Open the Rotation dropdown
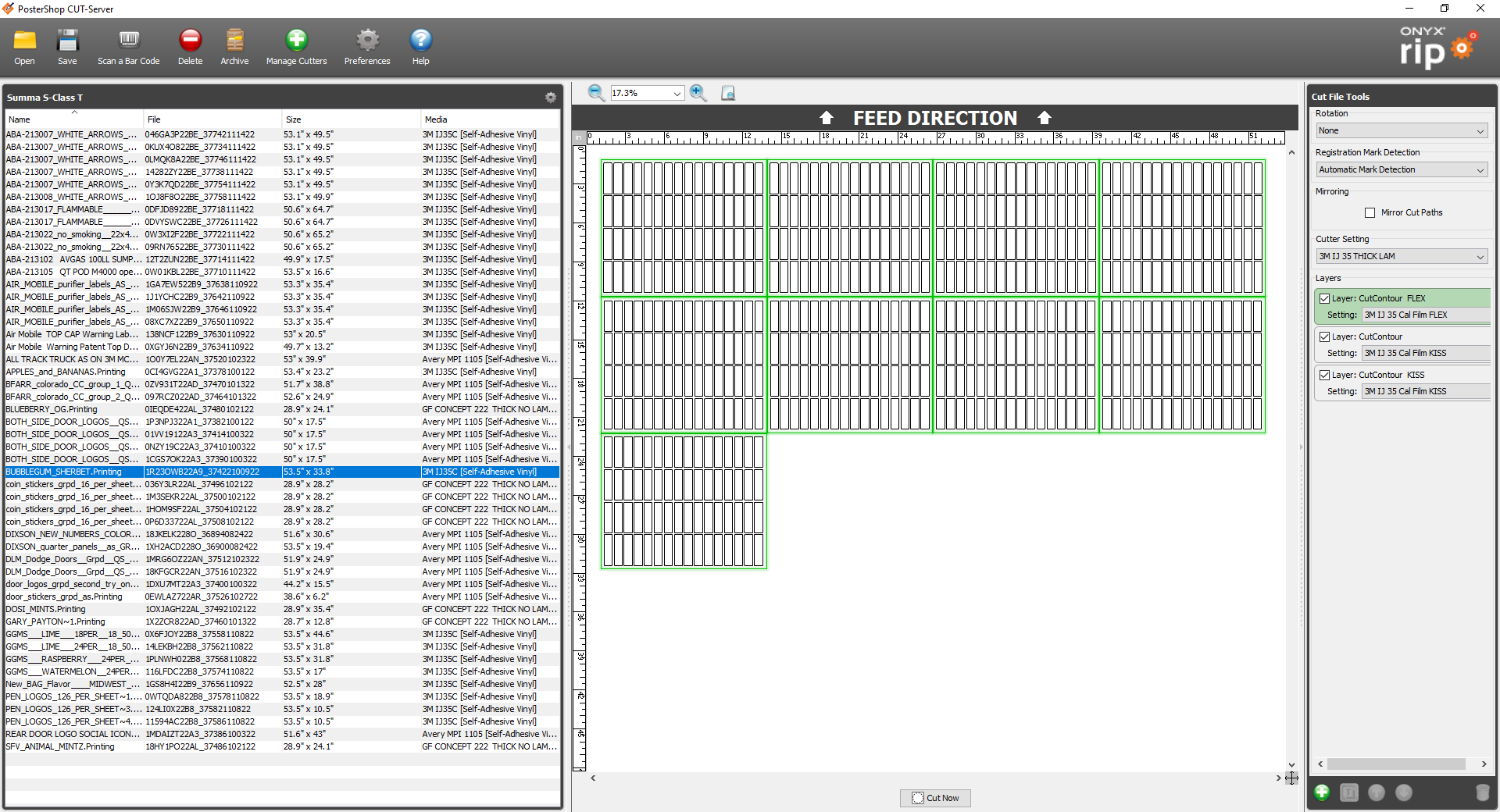 tap(1402, 131)
